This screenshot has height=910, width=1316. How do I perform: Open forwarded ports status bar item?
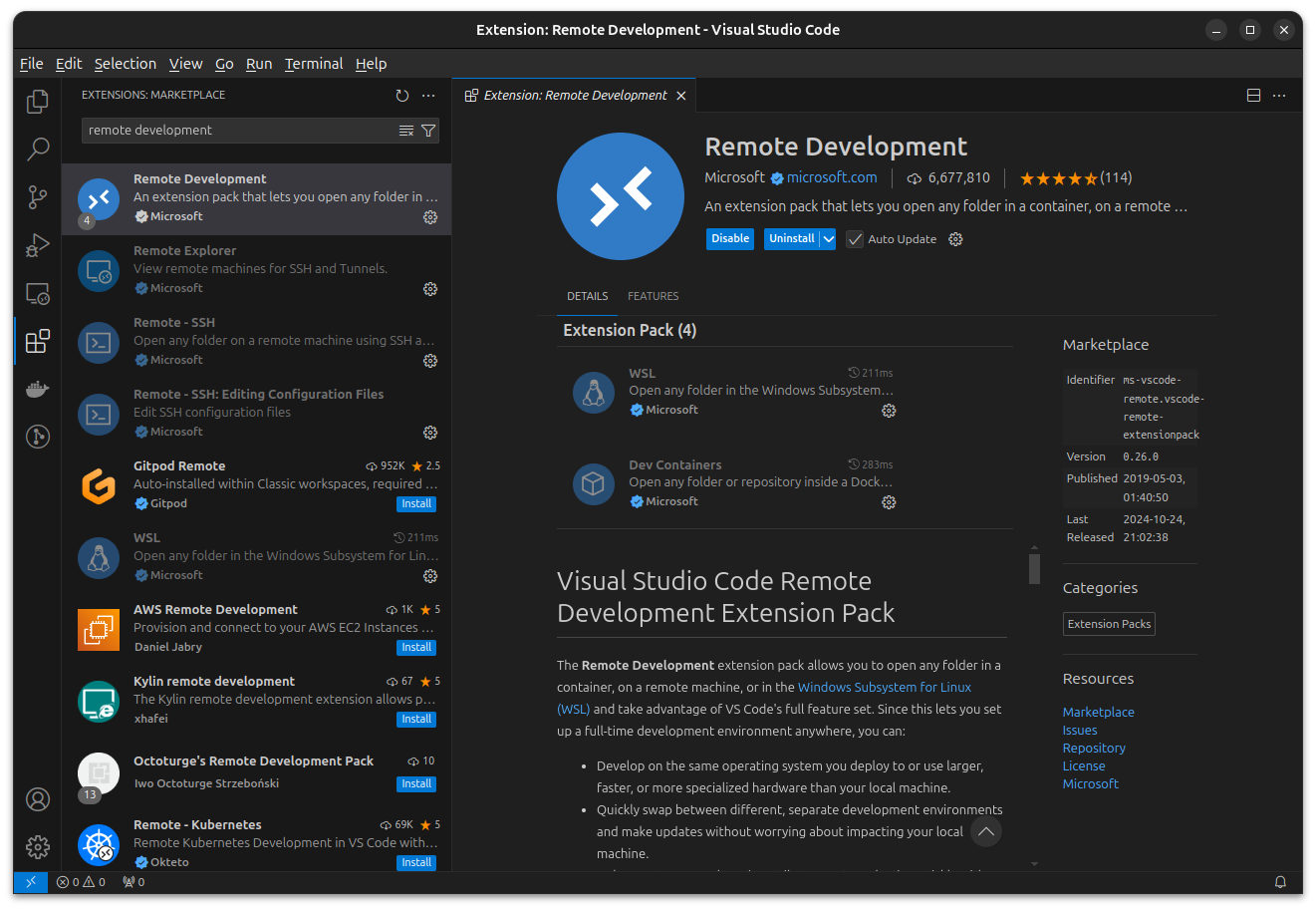coord(133,882)
